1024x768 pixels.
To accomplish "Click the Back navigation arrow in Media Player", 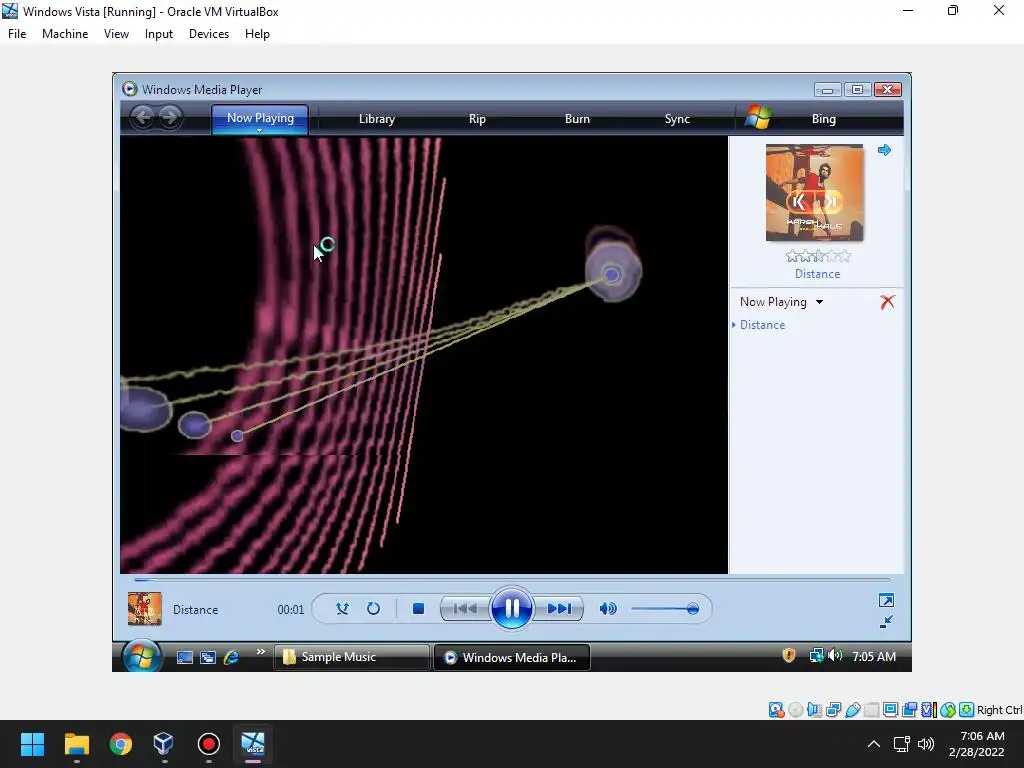I will [142, 118].
